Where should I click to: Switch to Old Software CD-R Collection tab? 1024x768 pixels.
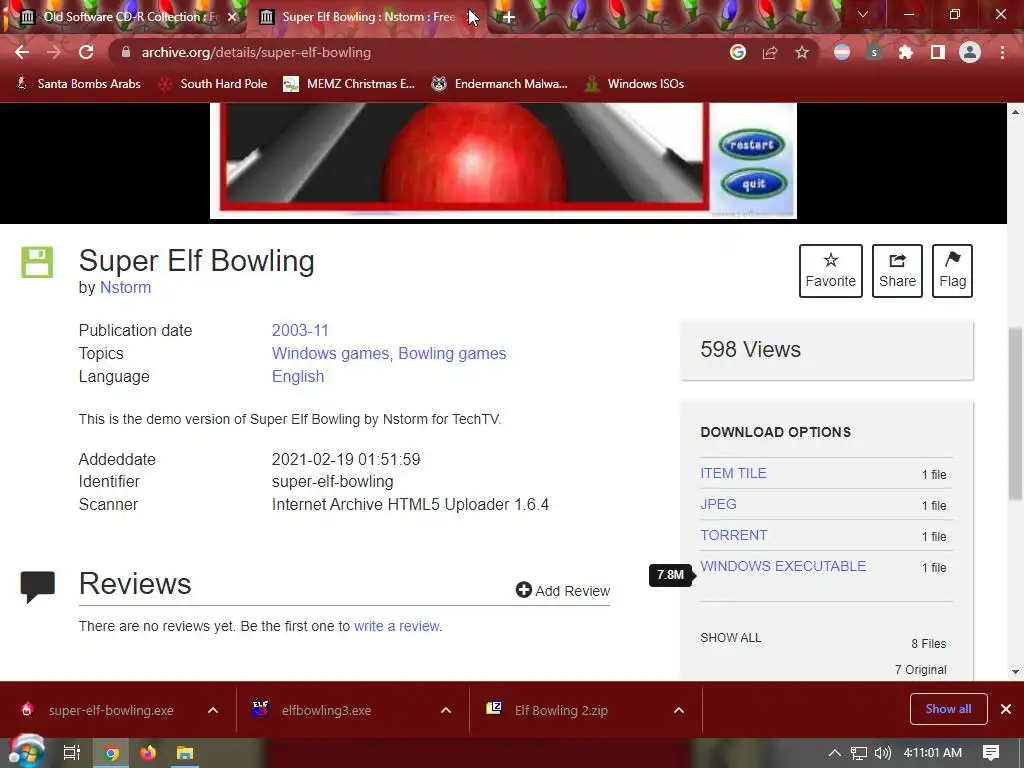coord(124,17)
